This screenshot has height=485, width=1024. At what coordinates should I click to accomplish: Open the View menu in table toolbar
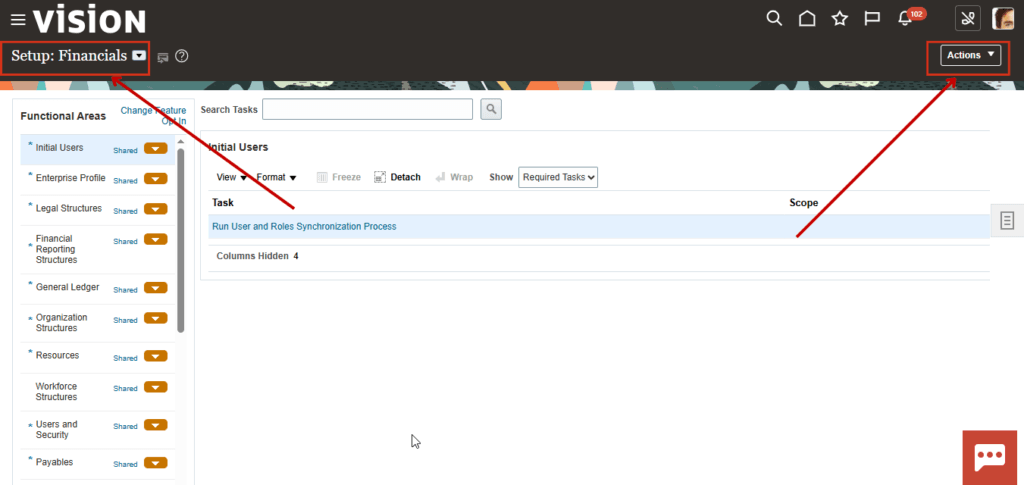point(231,177)
